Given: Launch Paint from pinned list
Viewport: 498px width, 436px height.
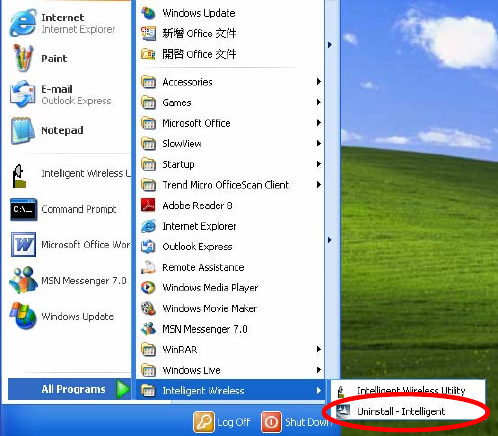Looking at the screenshot, I should pos(23,58).
